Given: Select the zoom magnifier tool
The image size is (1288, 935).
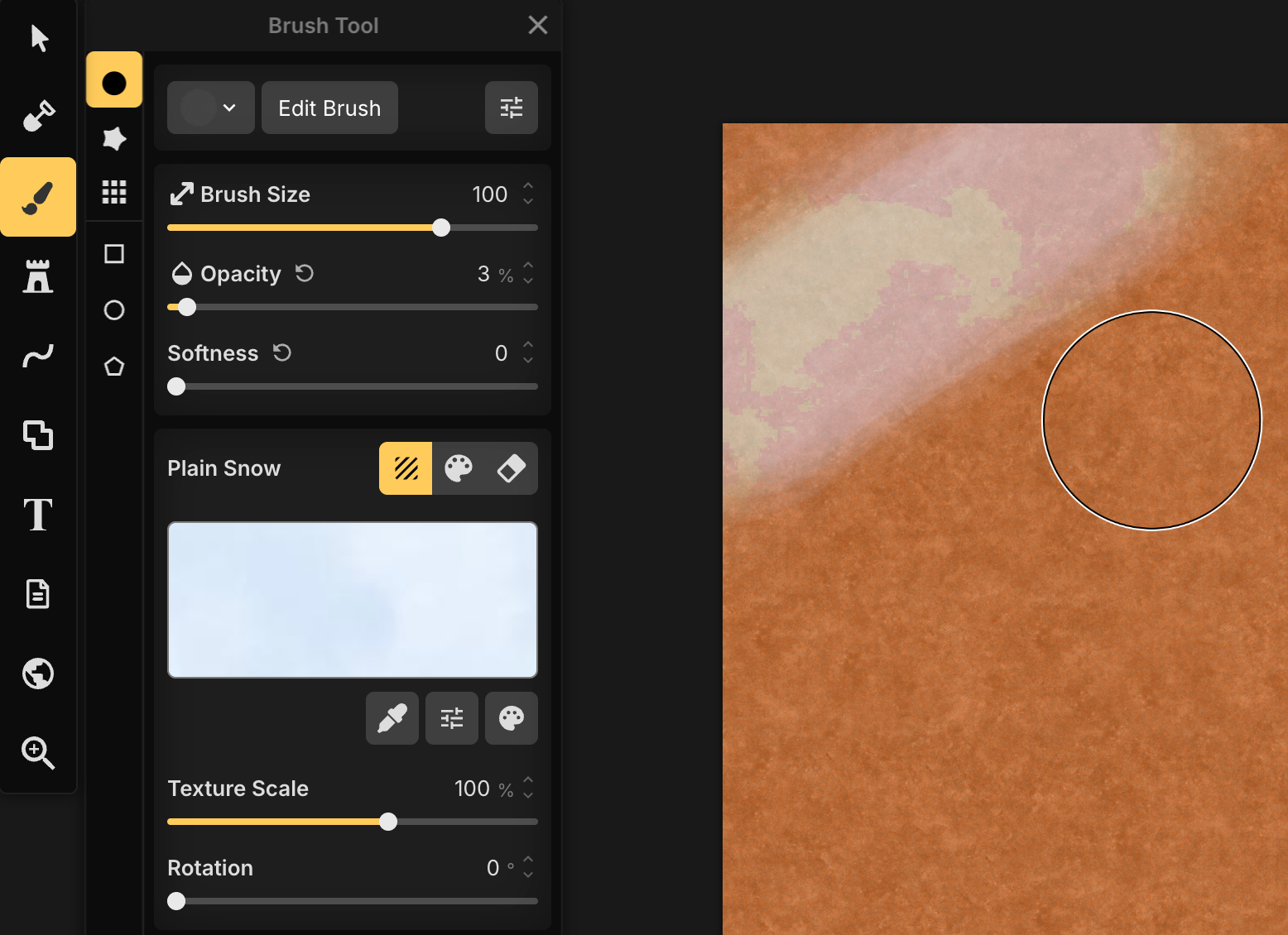Looking at the screenshot, I should click(38, 753).
